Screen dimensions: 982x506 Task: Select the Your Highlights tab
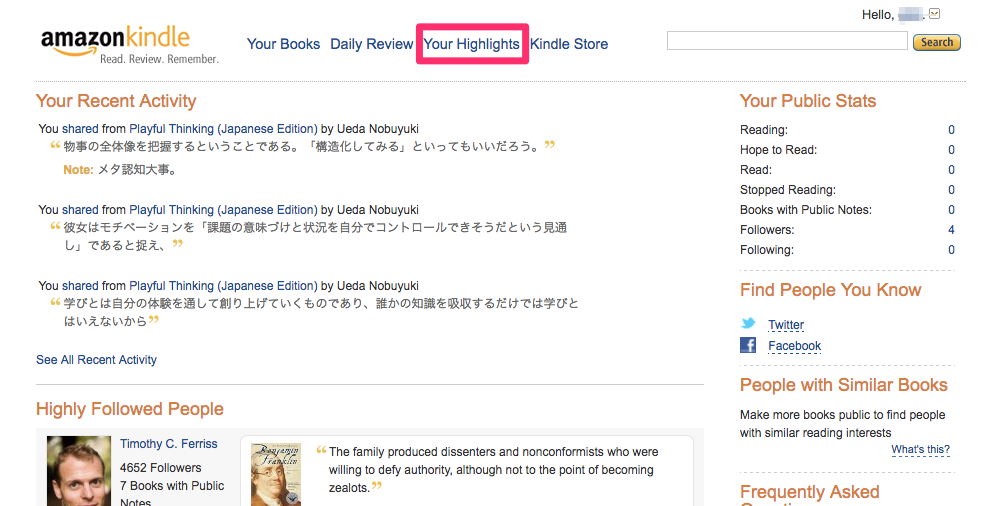click(x=471, y=44)
